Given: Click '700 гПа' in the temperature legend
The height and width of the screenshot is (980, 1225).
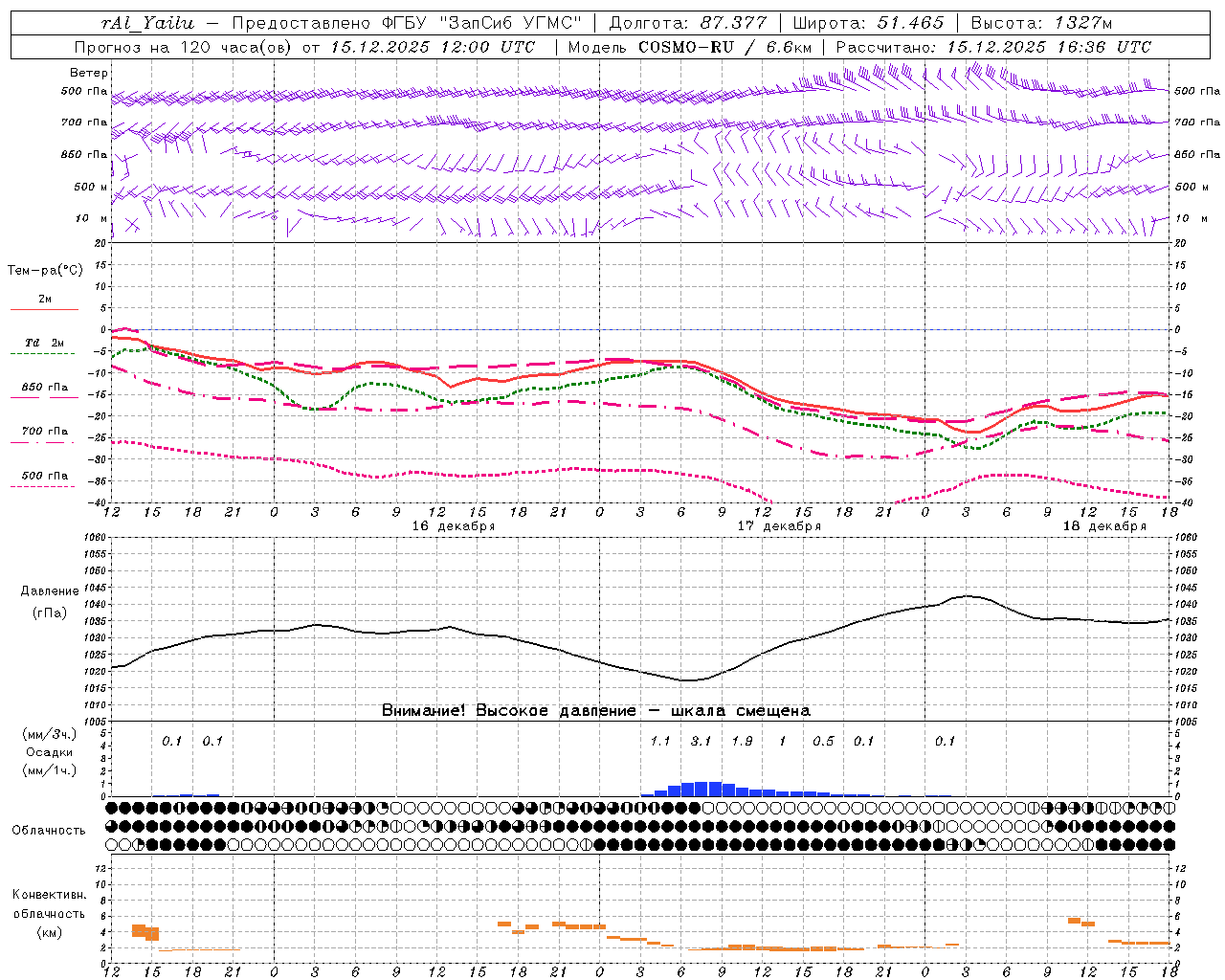Looking at the screenshot, I should pos(45,432).
